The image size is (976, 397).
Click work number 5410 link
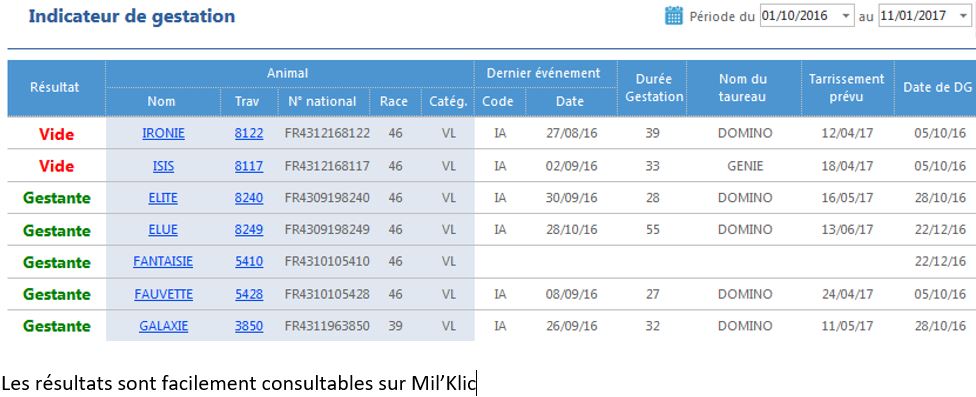click(249, 262)
